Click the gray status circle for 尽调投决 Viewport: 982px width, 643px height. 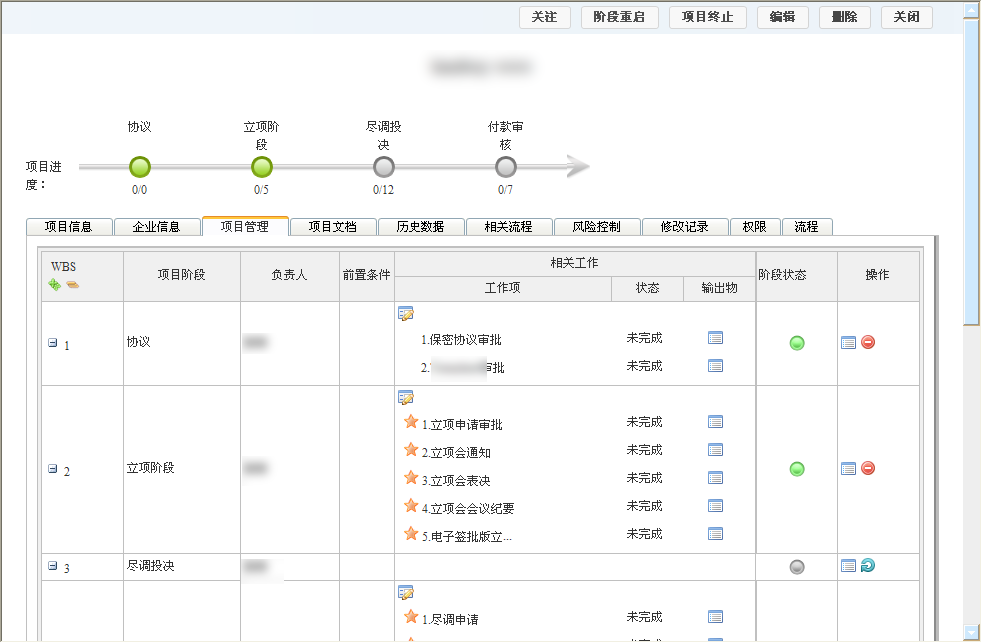[797, 566]
